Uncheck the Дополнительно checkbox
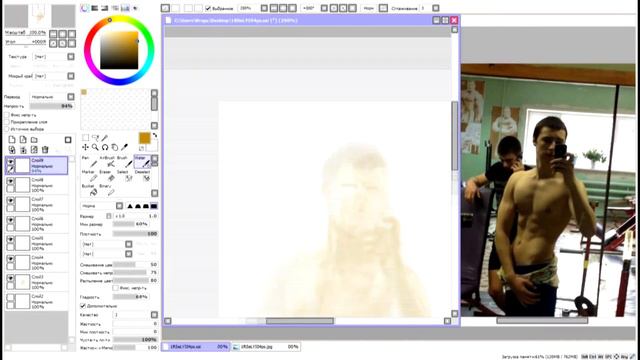640x360 pixels. coord(83,306)
